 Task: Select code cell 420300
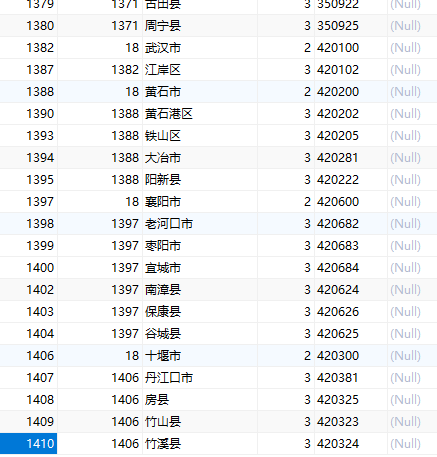(x=351, y=356)
